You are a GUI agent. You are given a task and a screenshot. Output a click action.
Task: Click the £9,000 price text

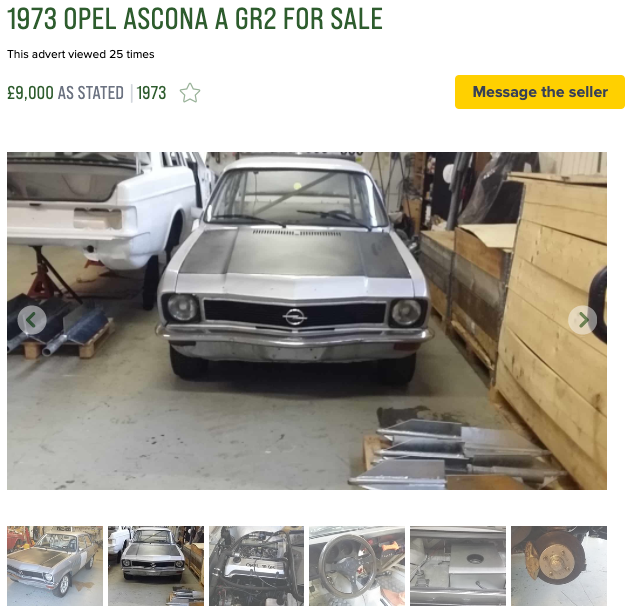click(x=30, y=93)
